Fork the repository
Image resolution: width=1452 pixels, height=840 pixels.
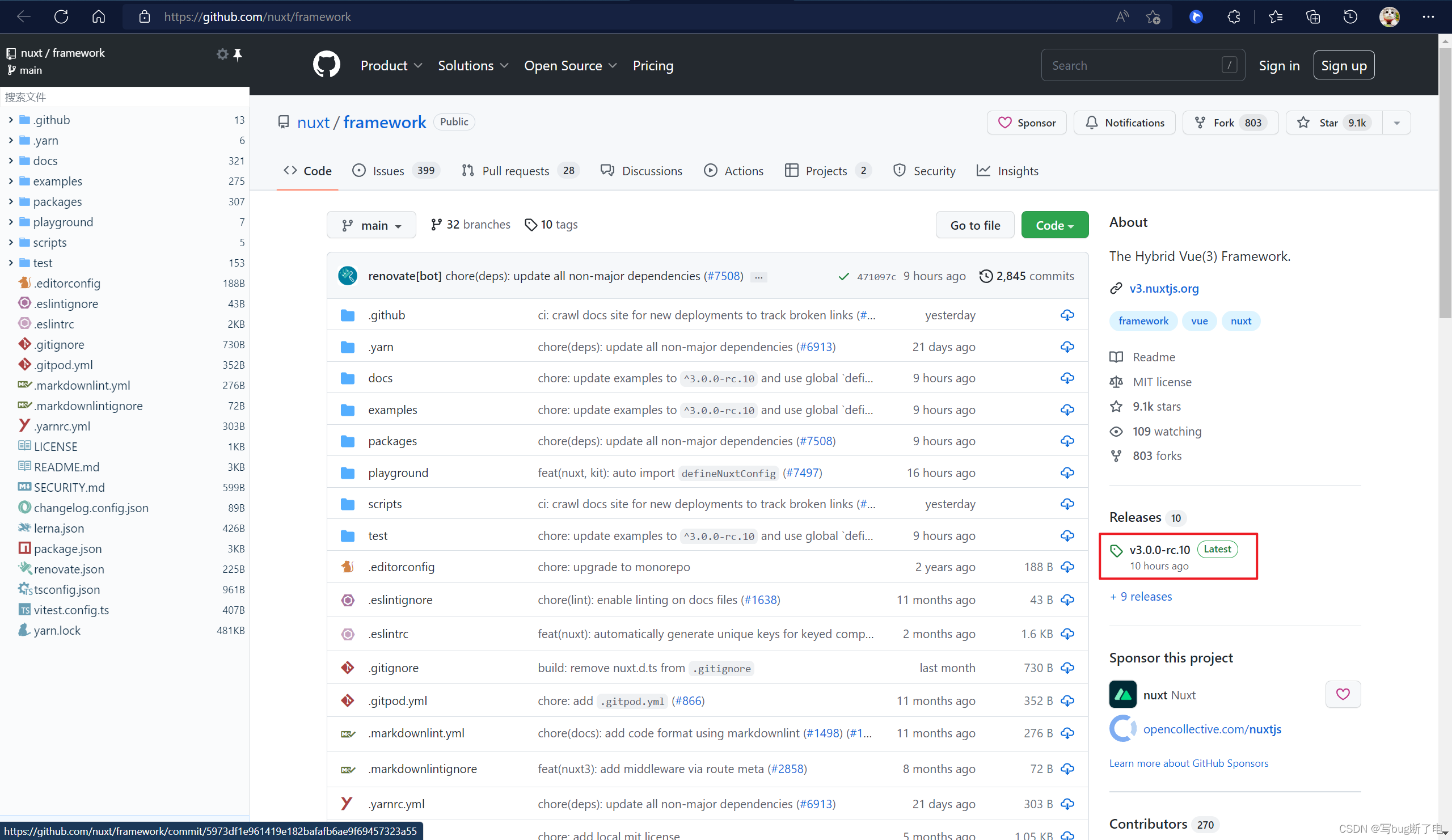click(x=1230, y=123)
